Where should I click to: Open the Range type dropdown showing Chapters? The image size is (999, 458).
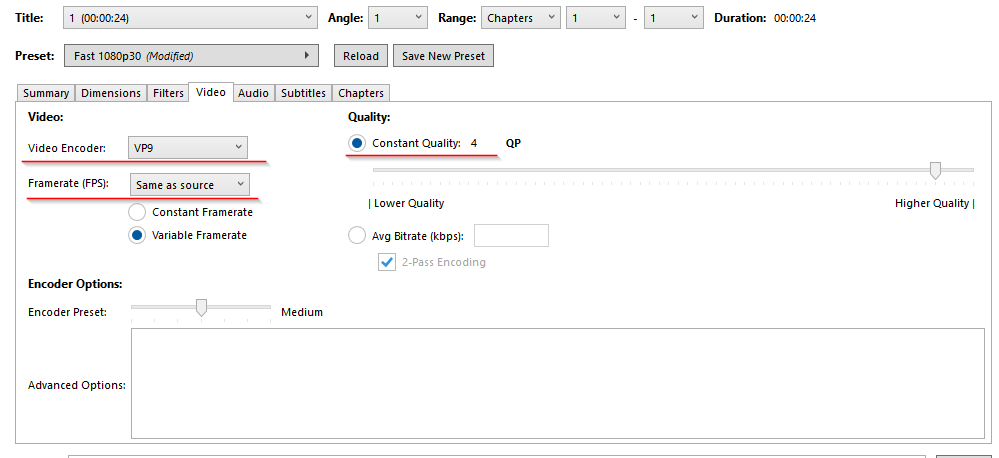[x=521, y=18]
